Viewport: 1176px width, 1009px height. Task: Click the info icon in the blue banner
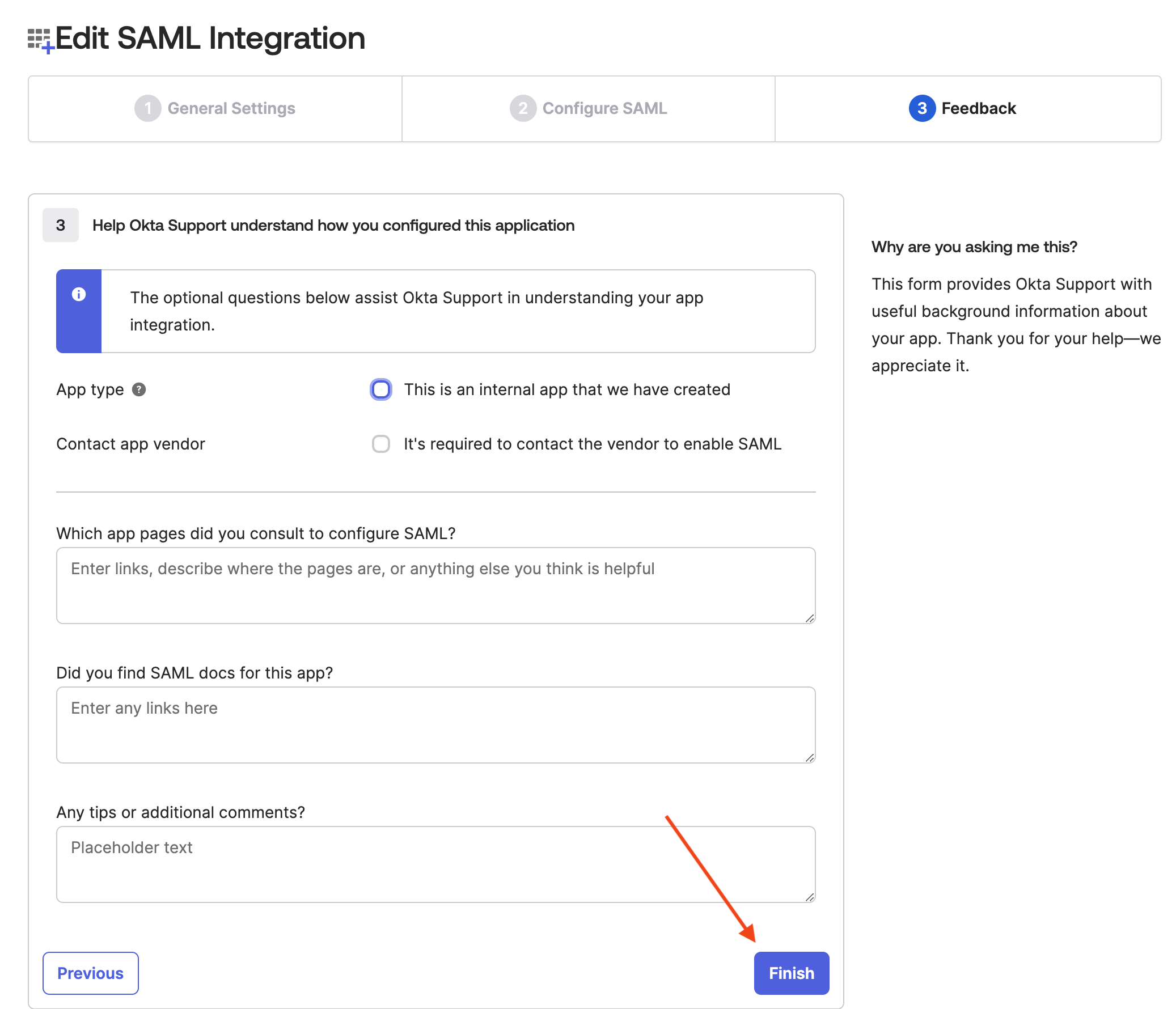(x=79, y=294)
